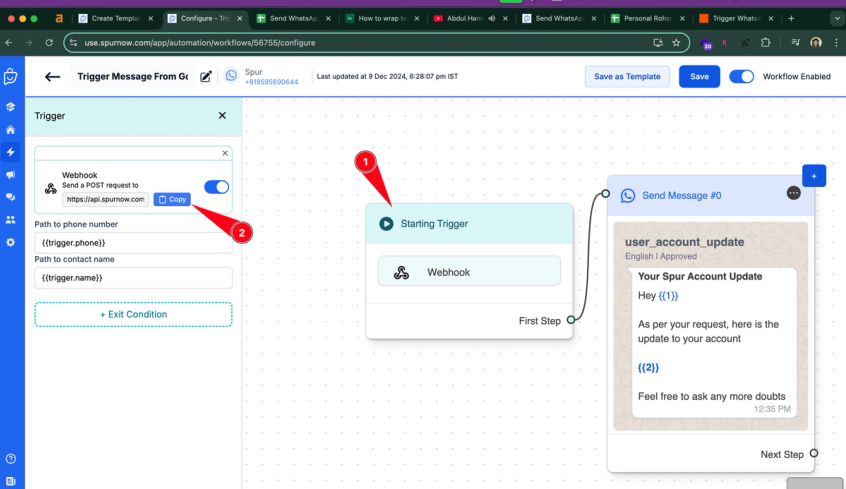Open the megaphone Broadcasts icon
This screenshot has width=846, height=489.
(10, 174)
